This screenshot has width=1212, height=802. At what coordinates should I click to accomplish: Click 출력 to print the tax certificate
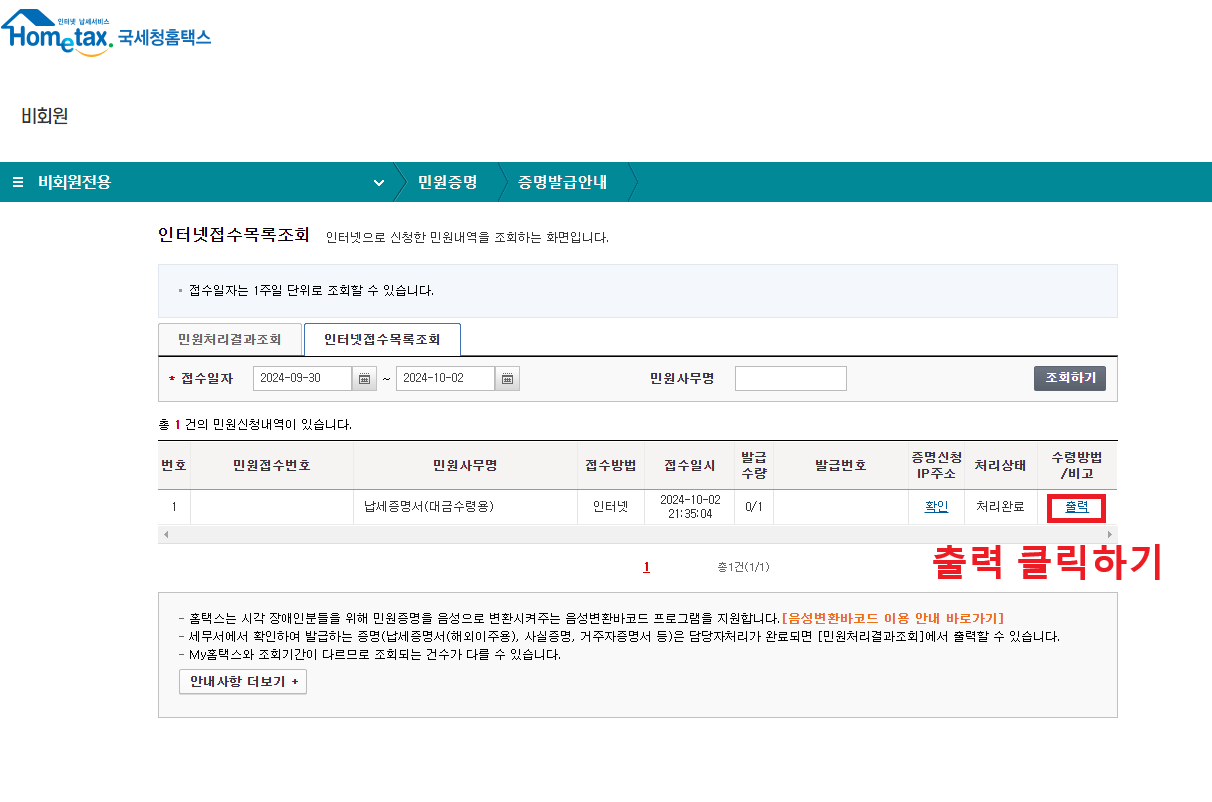coord(1076,507)
